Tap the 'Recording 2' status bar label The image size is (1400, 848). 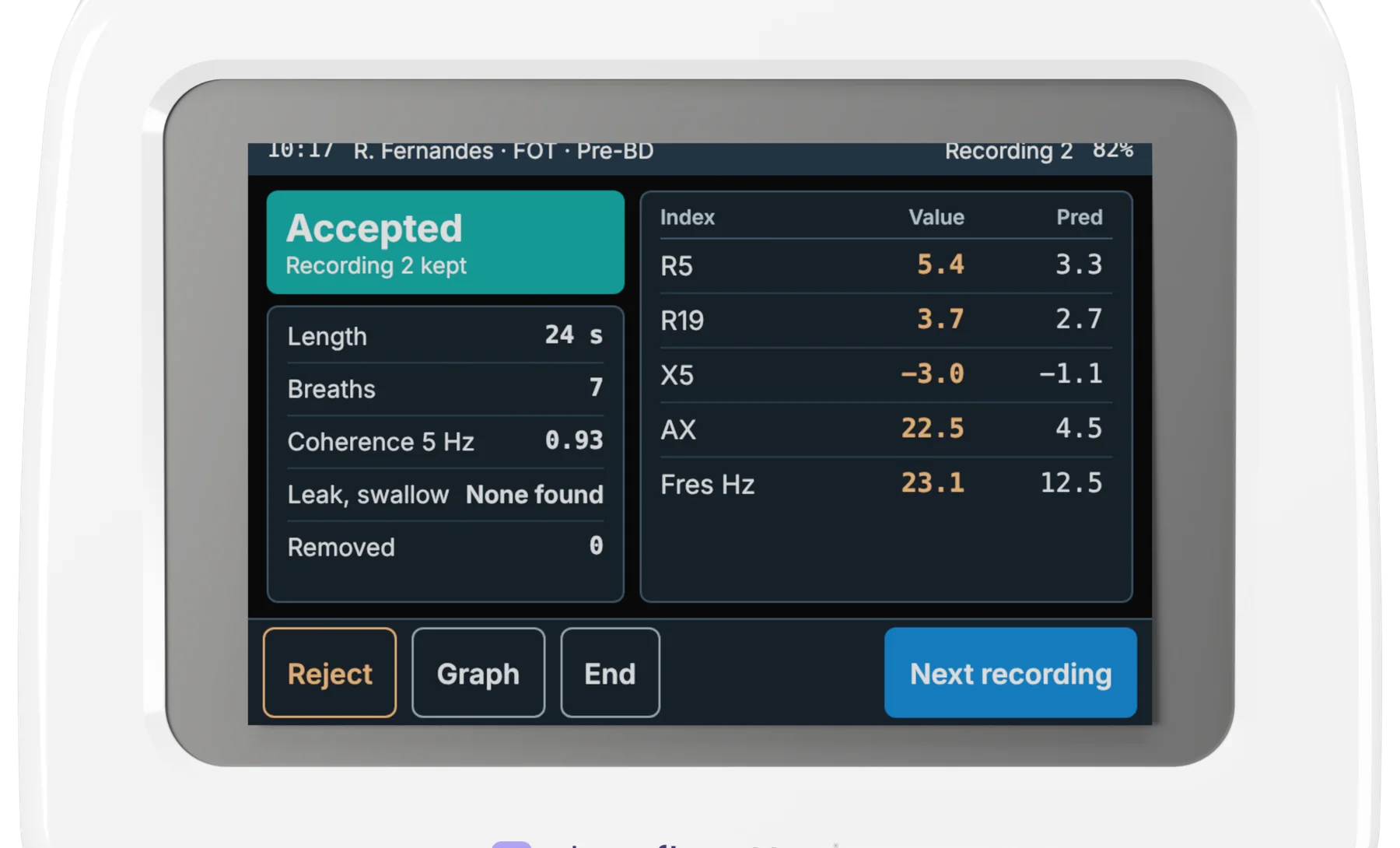1009,151
